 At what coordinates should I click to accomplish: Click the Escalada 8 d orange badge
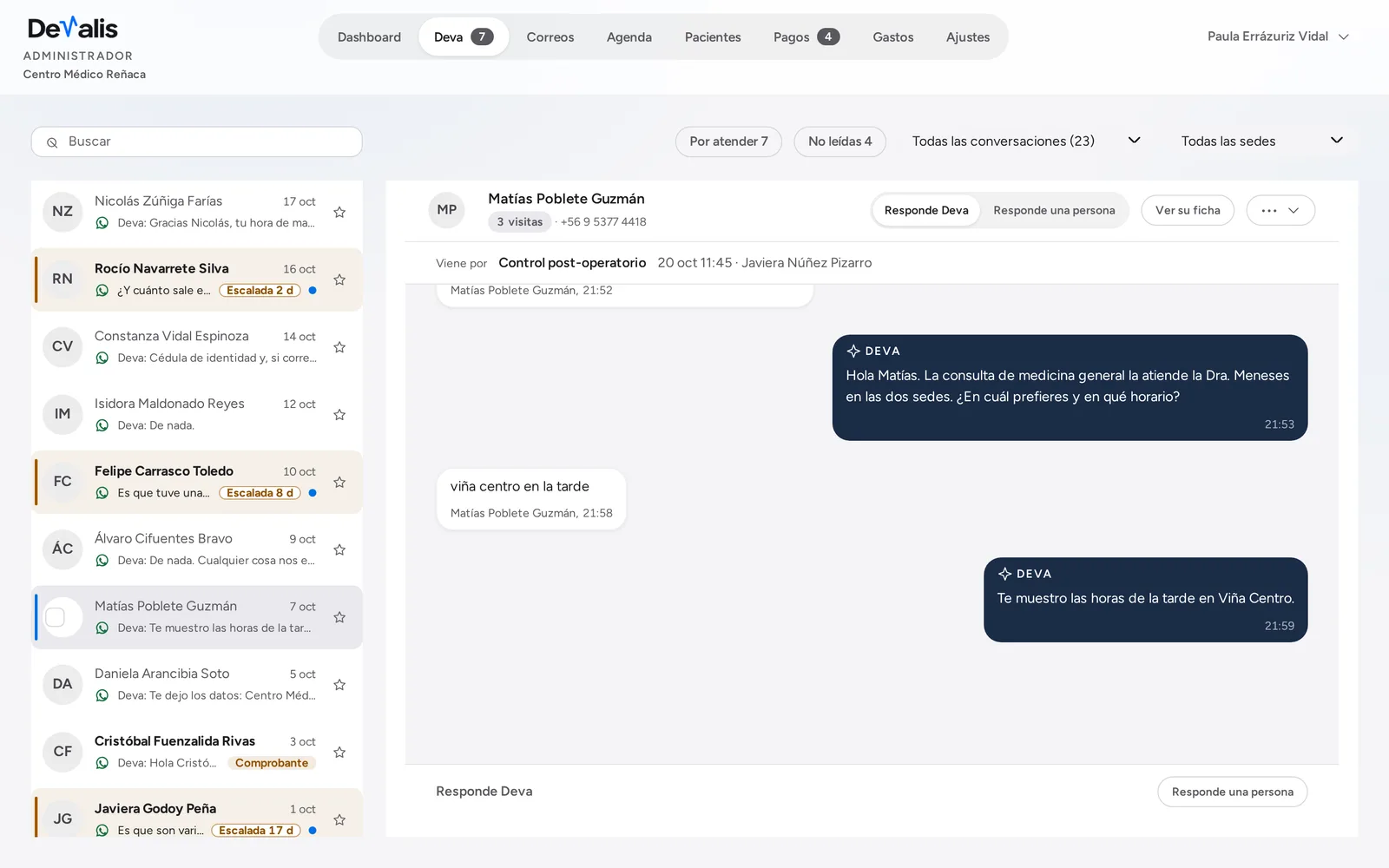click(260, 493)
